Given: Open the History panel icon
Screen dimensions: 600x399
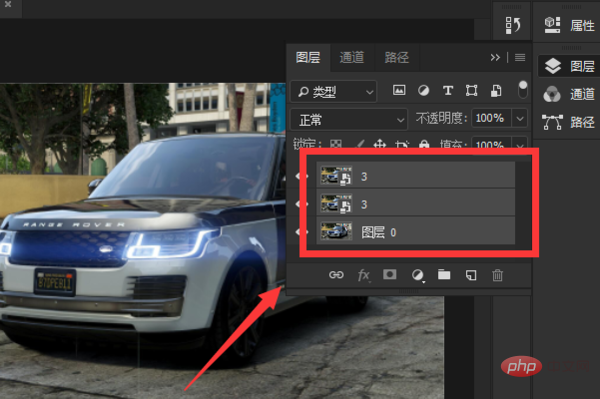Looking at the screenshot, I should [512, 25].
